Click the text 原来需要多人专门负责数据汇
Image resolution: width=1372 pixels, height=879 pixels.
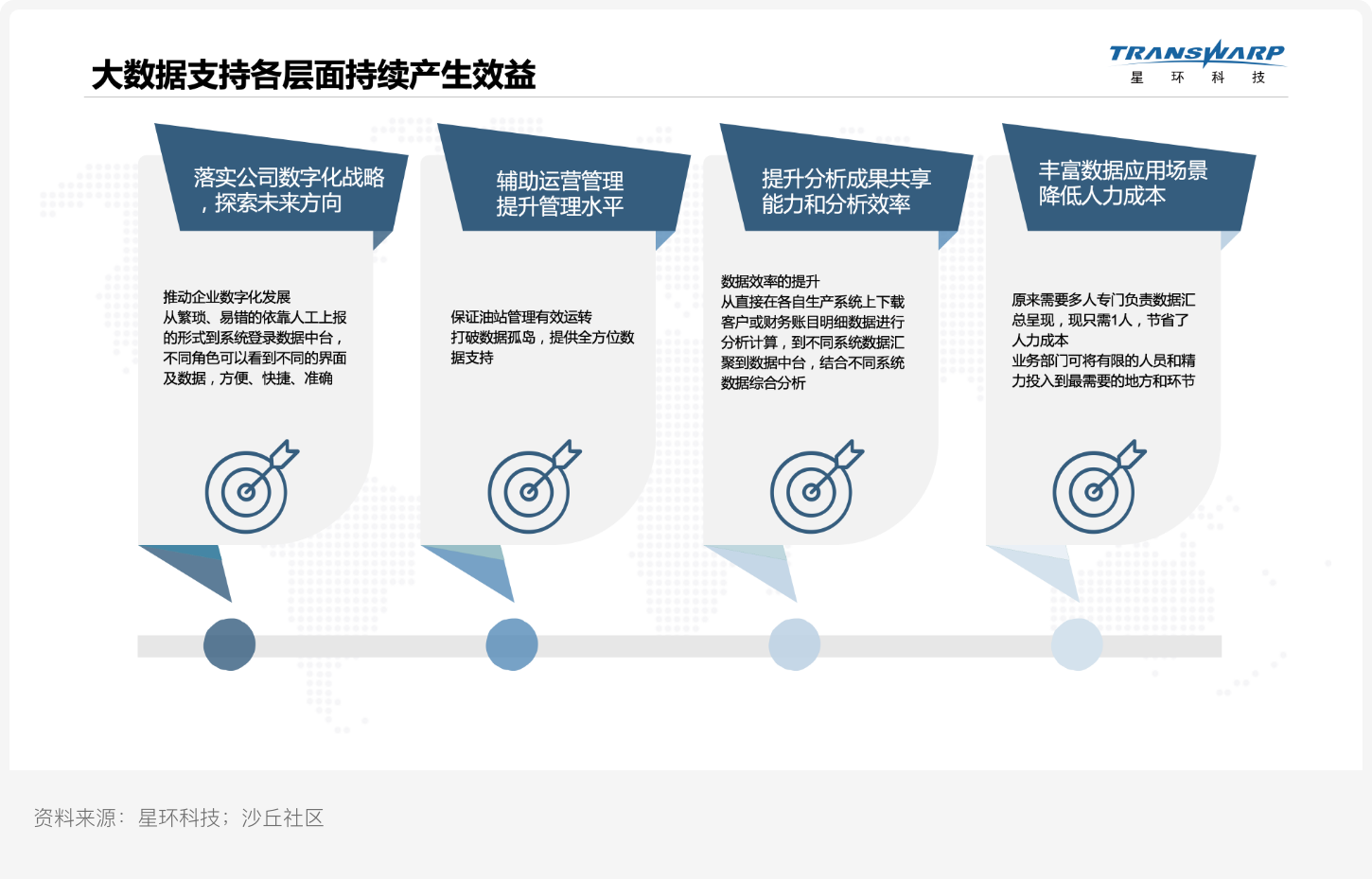click(1103, 300)
